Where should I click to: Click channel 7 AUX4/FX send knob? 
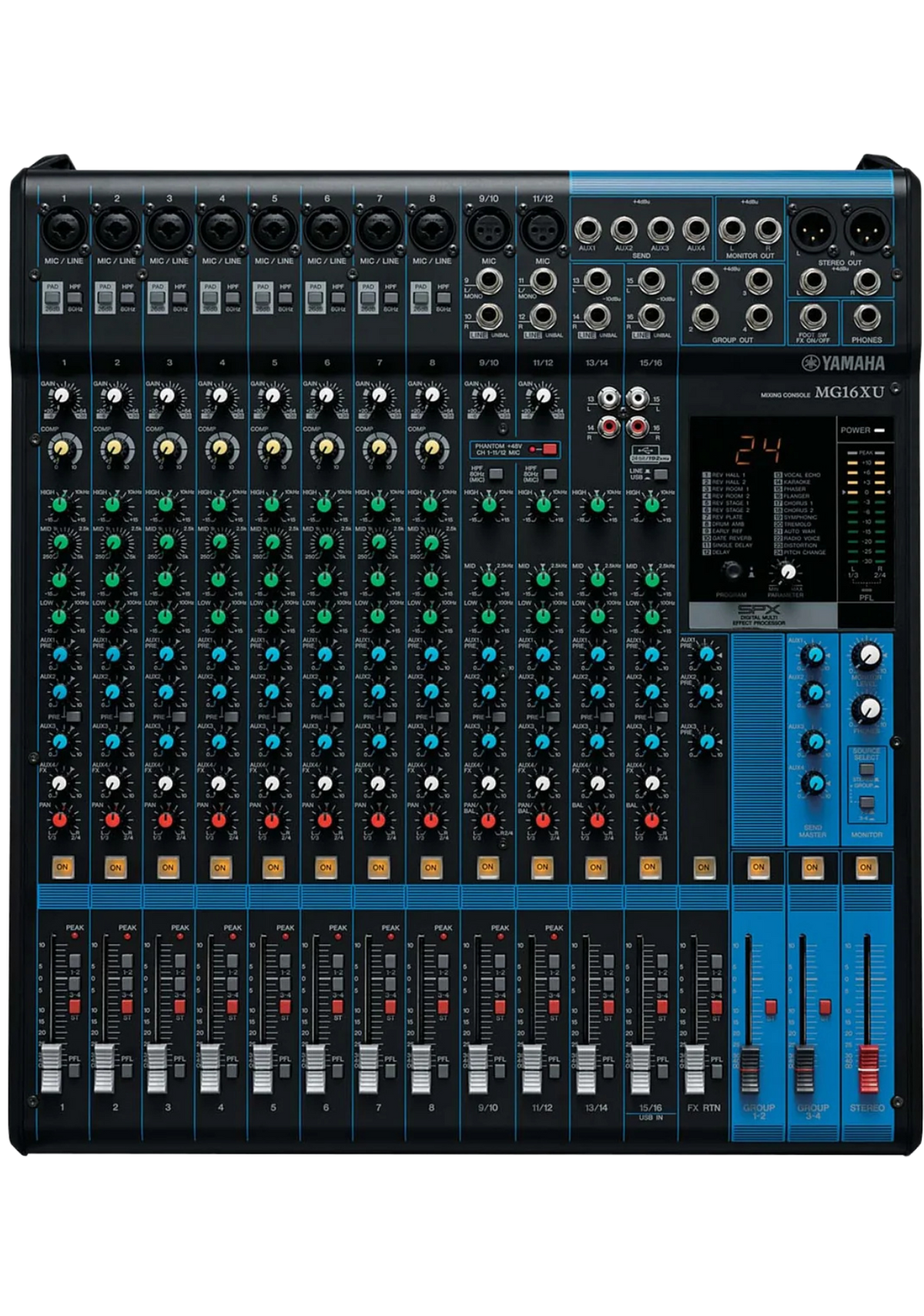tap(377, 783)
